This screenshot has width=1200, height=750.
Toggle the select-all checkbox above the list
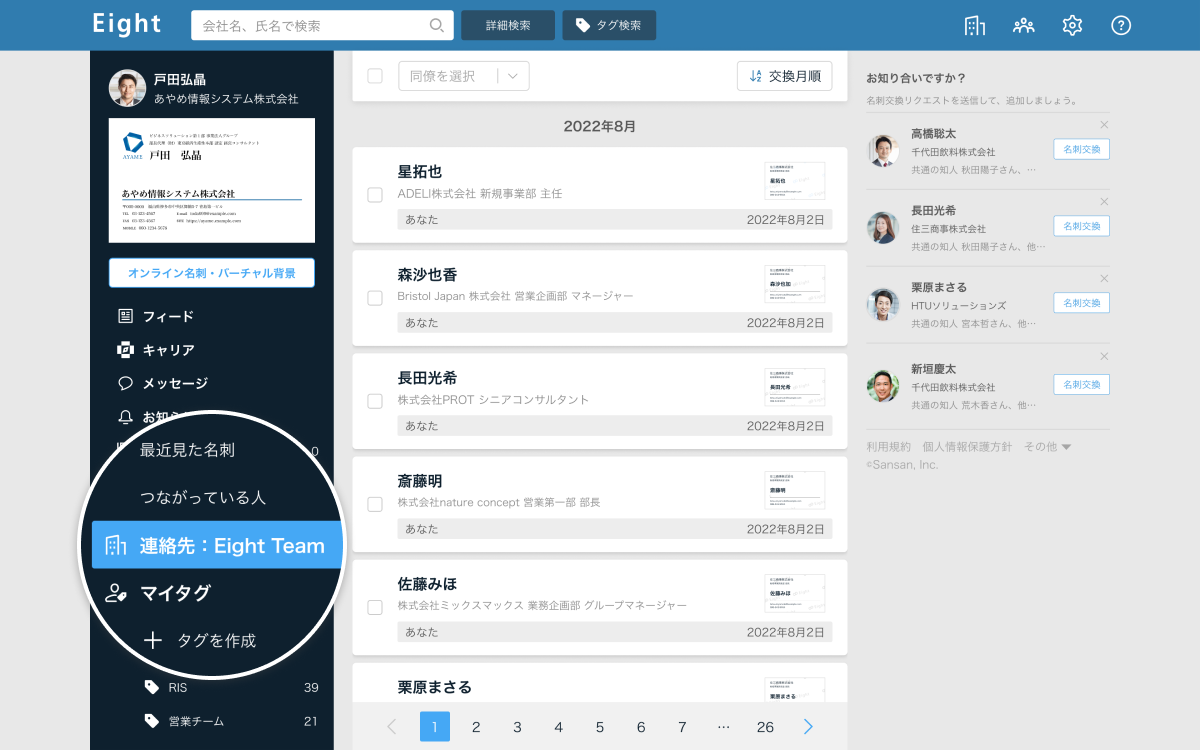[375, 76]
